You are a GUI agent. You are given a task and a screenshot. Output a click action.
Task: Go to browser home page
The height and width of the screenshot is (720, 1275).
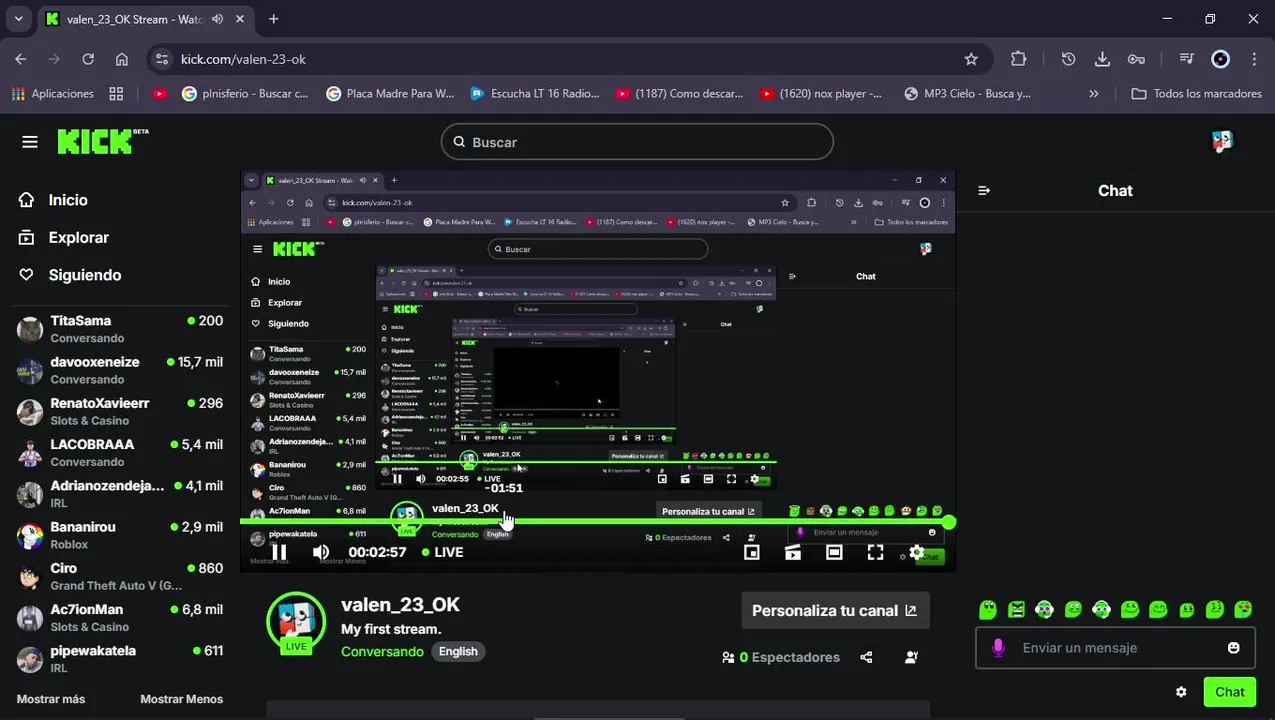pos(122,59)
